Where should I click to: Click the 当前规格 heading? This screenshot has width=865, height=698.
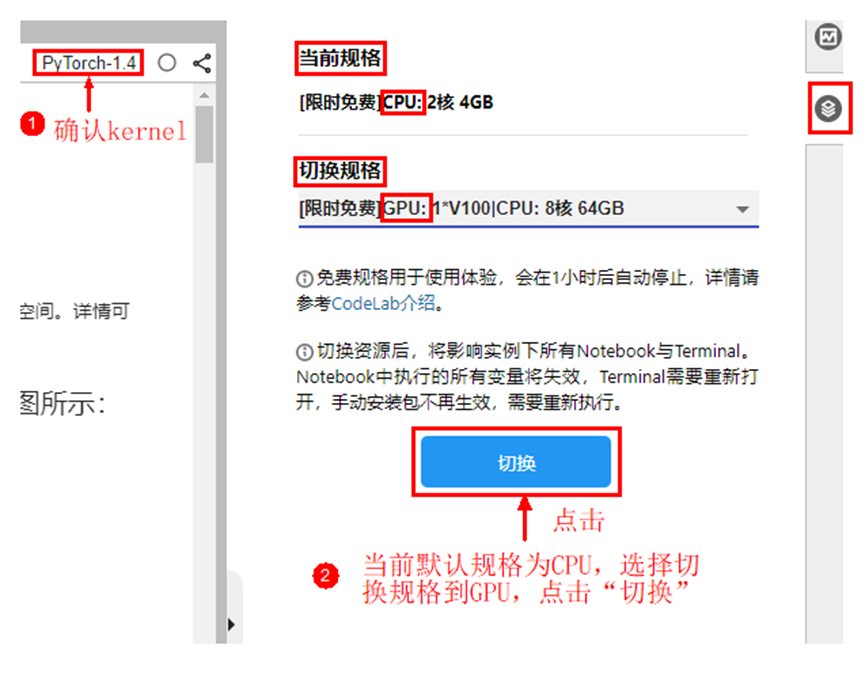pyautogui.click(x=340, y=58)
